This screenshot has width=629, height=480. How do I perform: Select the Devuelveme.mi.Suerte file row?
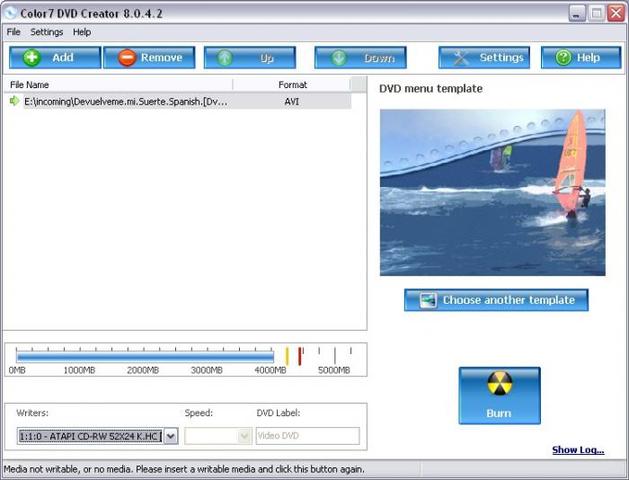[x=179, y=101]
